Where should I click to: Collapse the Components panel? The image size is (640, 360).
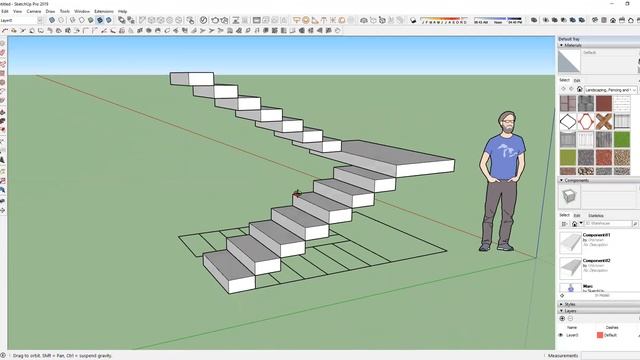pos(562,180)
